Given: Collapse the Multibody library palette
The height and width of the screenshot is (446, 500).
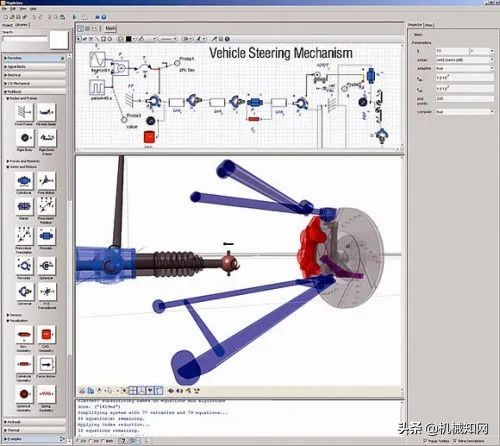Looking at the screenshot, I should click(34, 91).
